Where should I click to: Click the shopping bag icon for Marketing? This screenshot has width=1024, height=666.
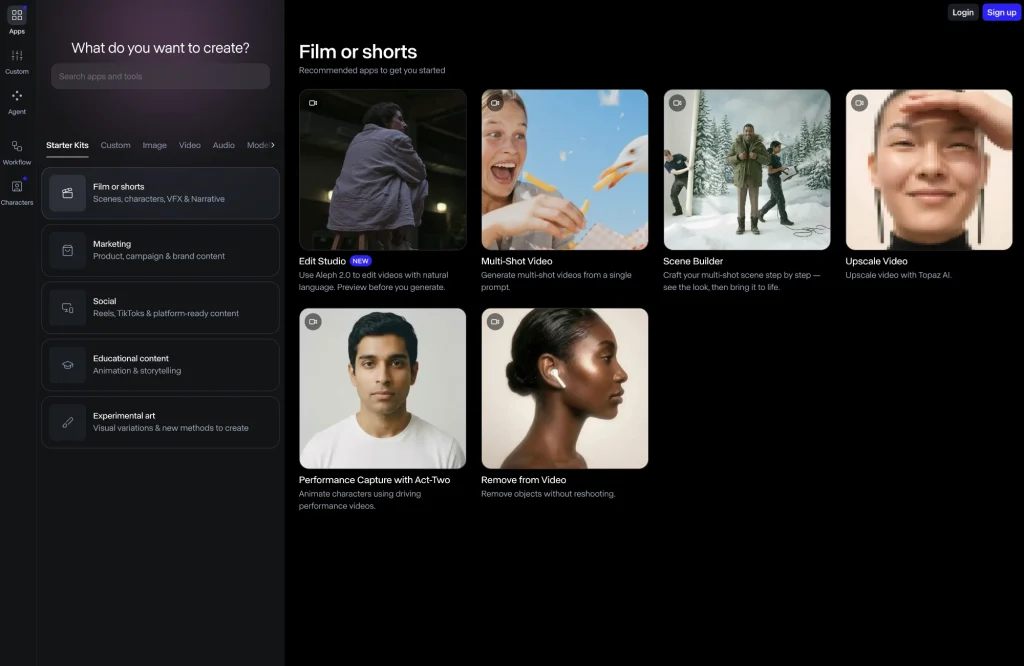pyautogui.click(x=67, y=251)
